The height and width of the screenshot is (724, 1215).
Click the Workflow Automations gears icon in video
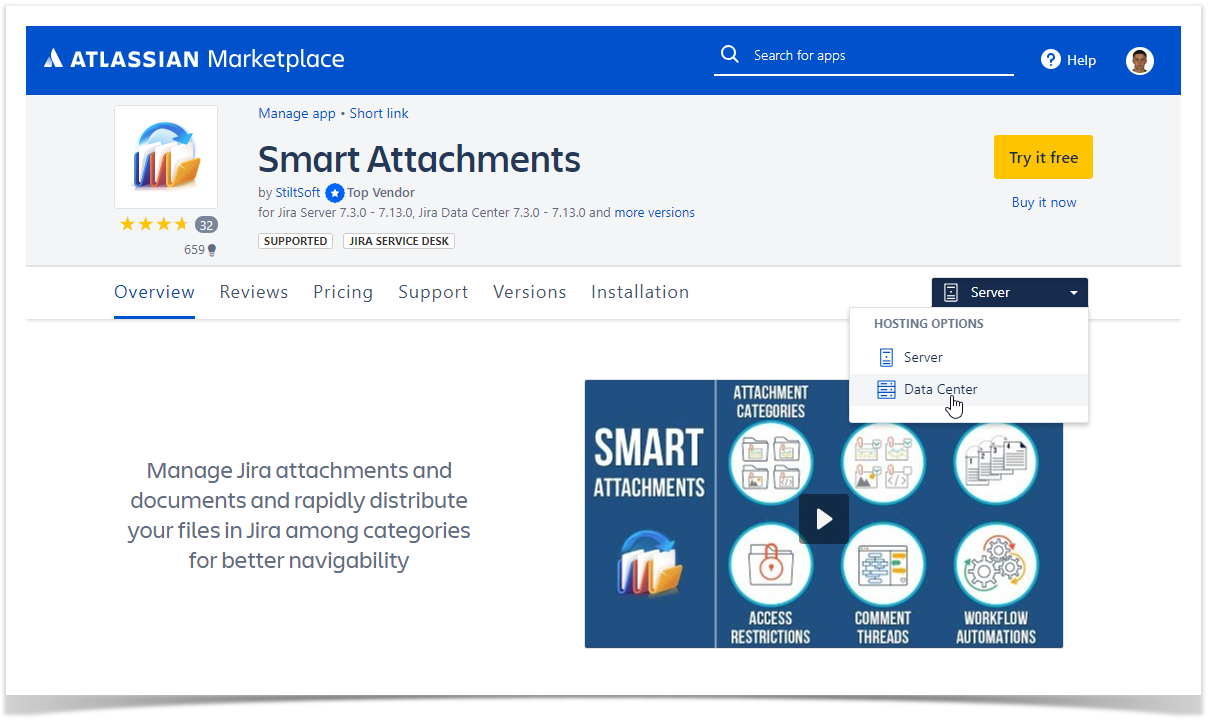tap(996, 564)
